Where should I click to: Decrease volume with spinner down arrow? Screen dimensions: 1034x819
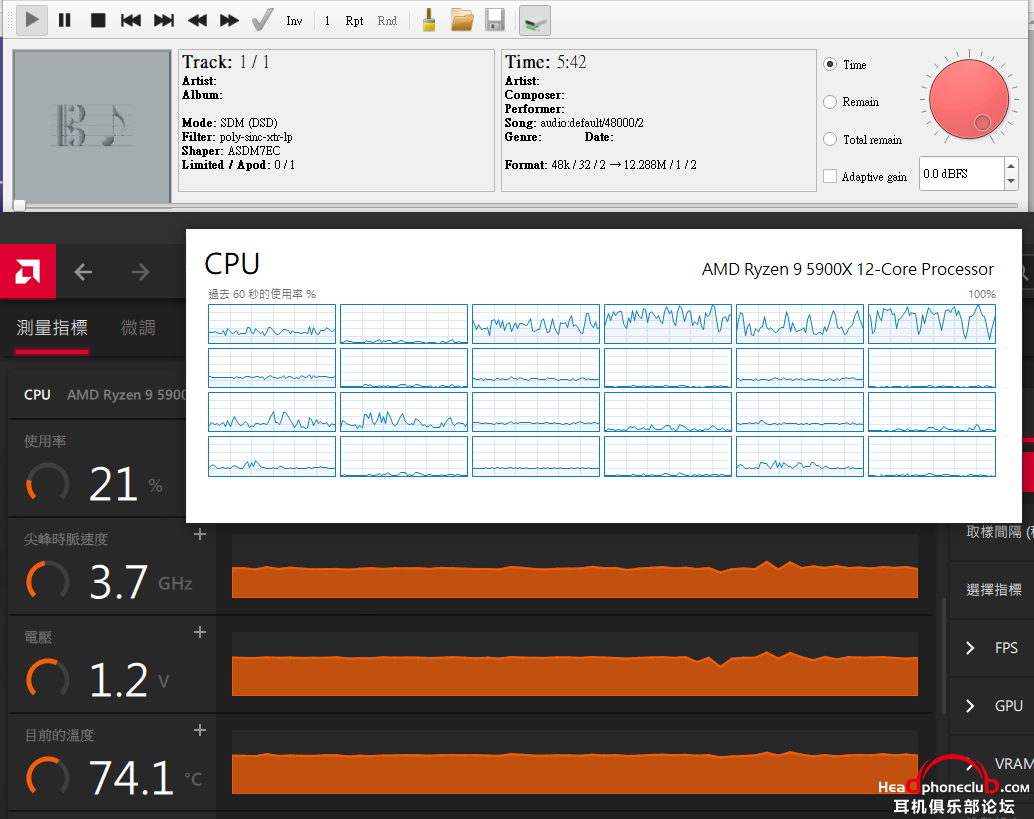click(x=1011, y=182)
